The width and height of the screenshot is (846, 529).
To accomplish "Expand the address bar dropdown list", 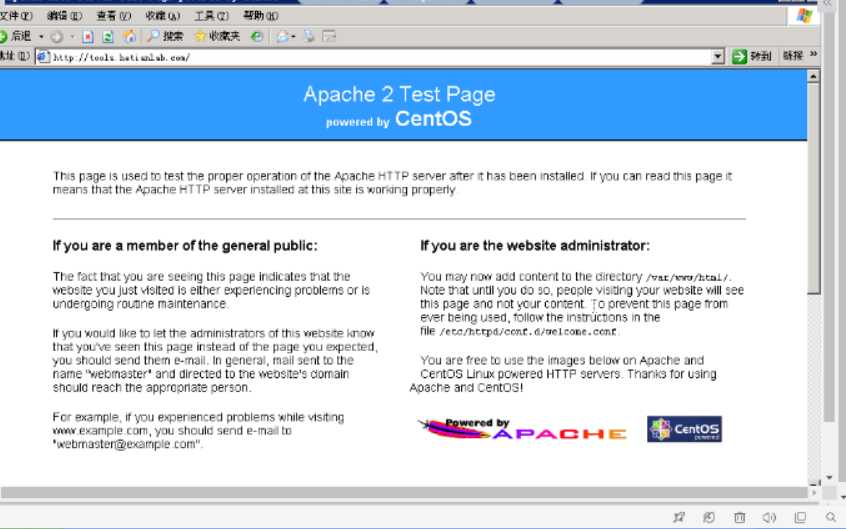I will click(718, 56).
